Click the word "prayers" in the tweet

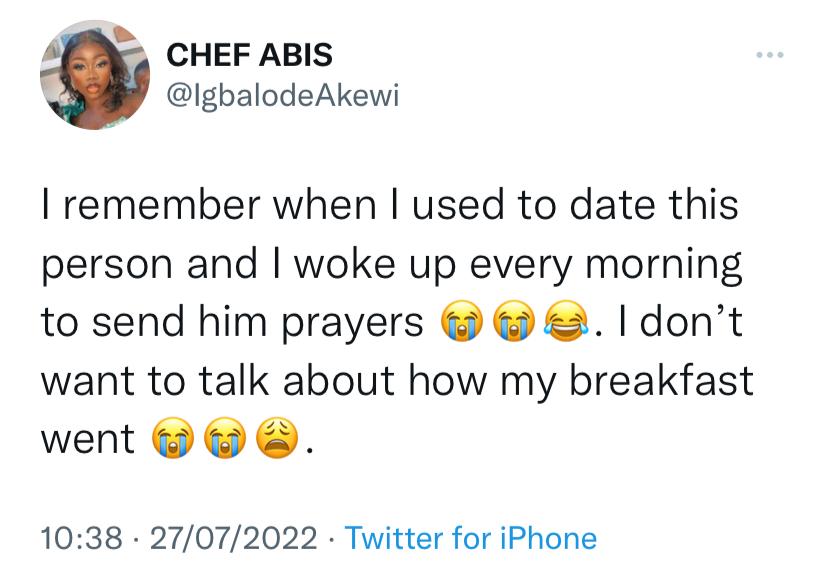pyautogui.click(x=352, y=324)
